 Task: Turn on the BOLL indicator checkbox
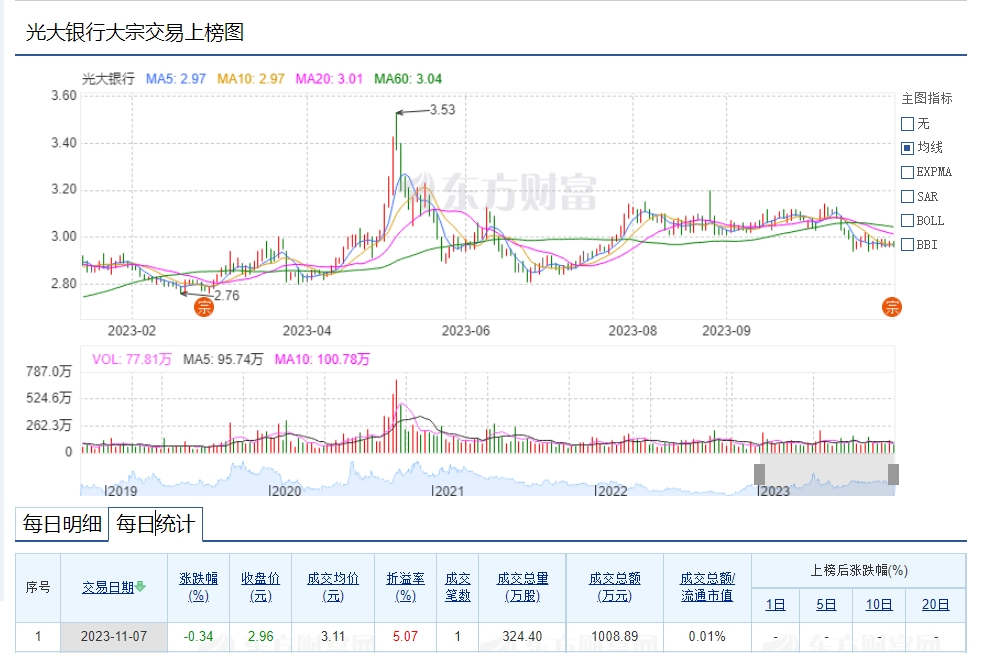click(x=907, y=220)
